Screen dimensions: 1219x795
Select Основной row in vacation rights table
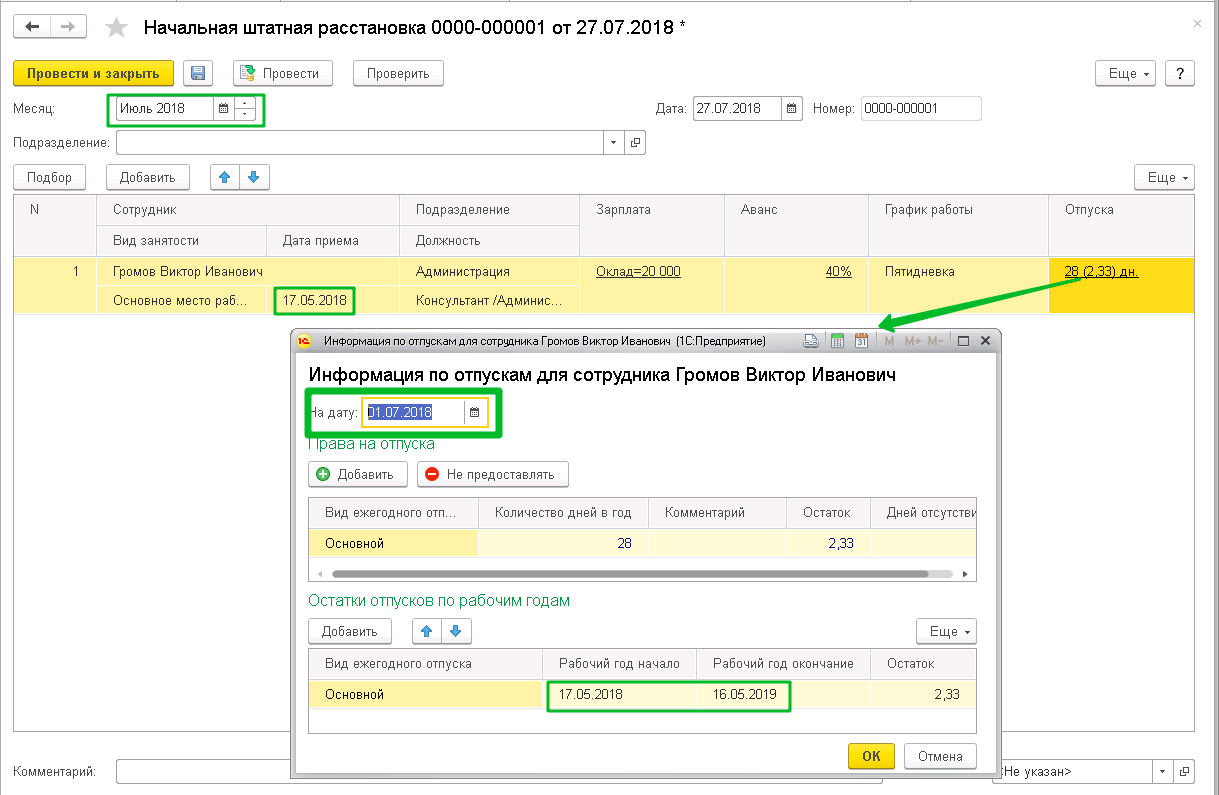[x=393, y=543]
